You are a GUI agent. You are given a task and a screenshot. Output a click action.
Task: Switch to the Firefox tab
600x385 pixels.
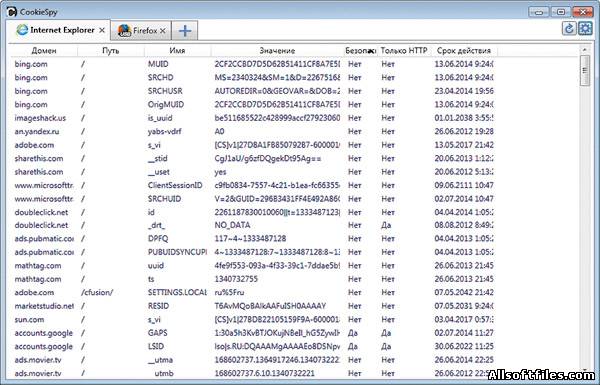pyautogui.click(x=141, y=31)
